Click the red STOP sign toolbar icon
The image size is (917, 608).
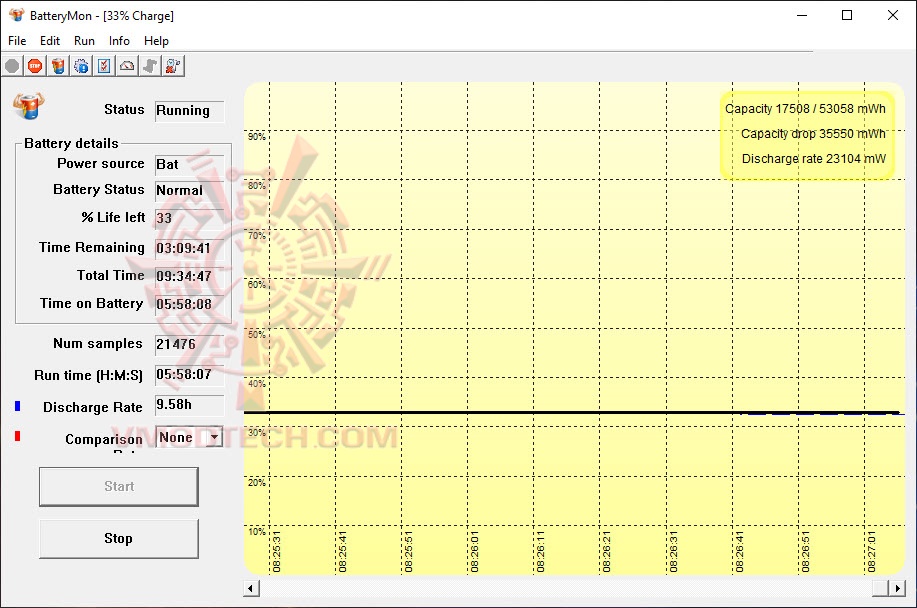click(35, 66)
